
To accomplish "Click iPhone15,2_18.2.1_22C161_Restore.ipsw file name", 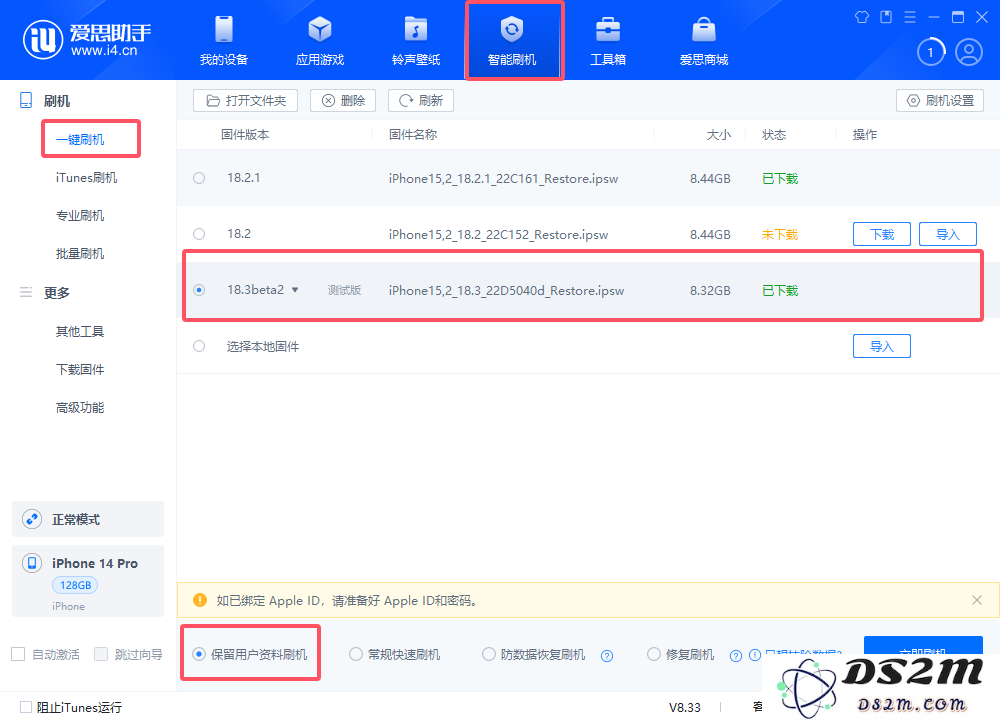I will point(503,179).
